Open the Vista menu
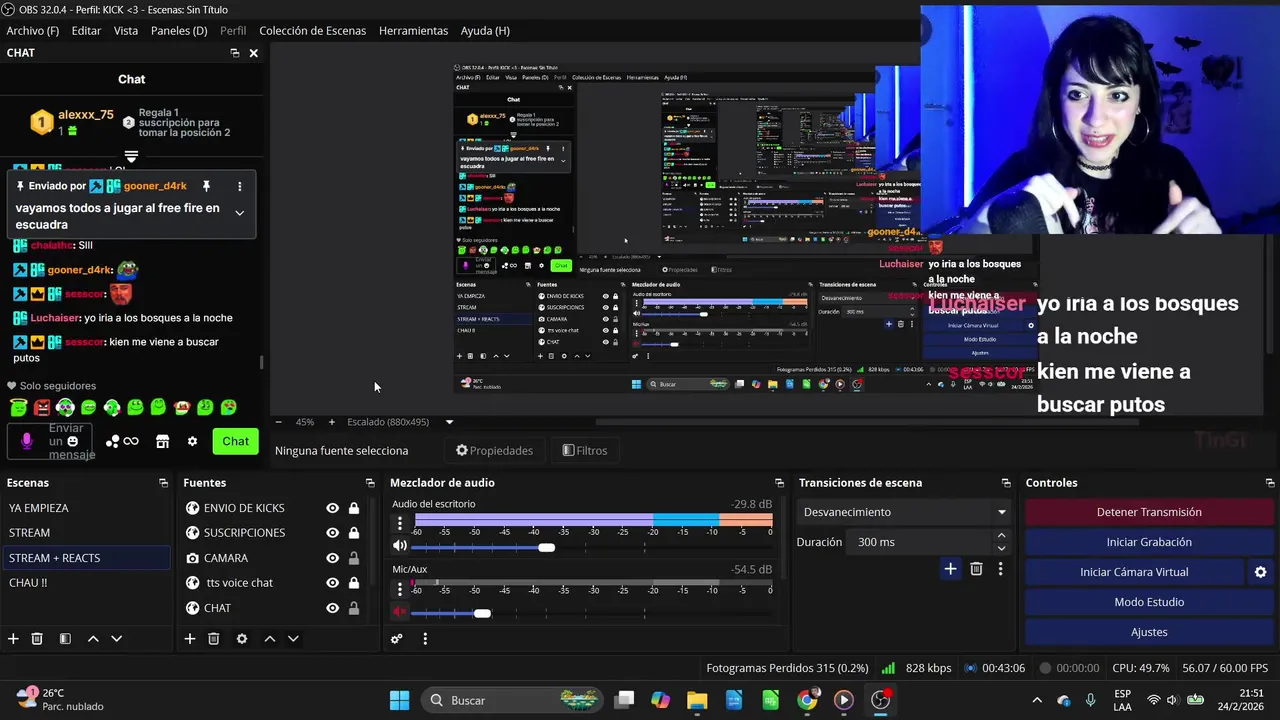 (x=126, y=31)
